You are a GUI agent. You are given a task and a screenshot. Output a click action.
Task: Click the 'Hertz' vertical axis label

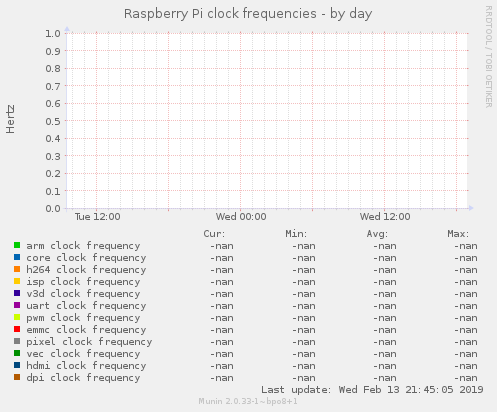[x=10, y=119]
